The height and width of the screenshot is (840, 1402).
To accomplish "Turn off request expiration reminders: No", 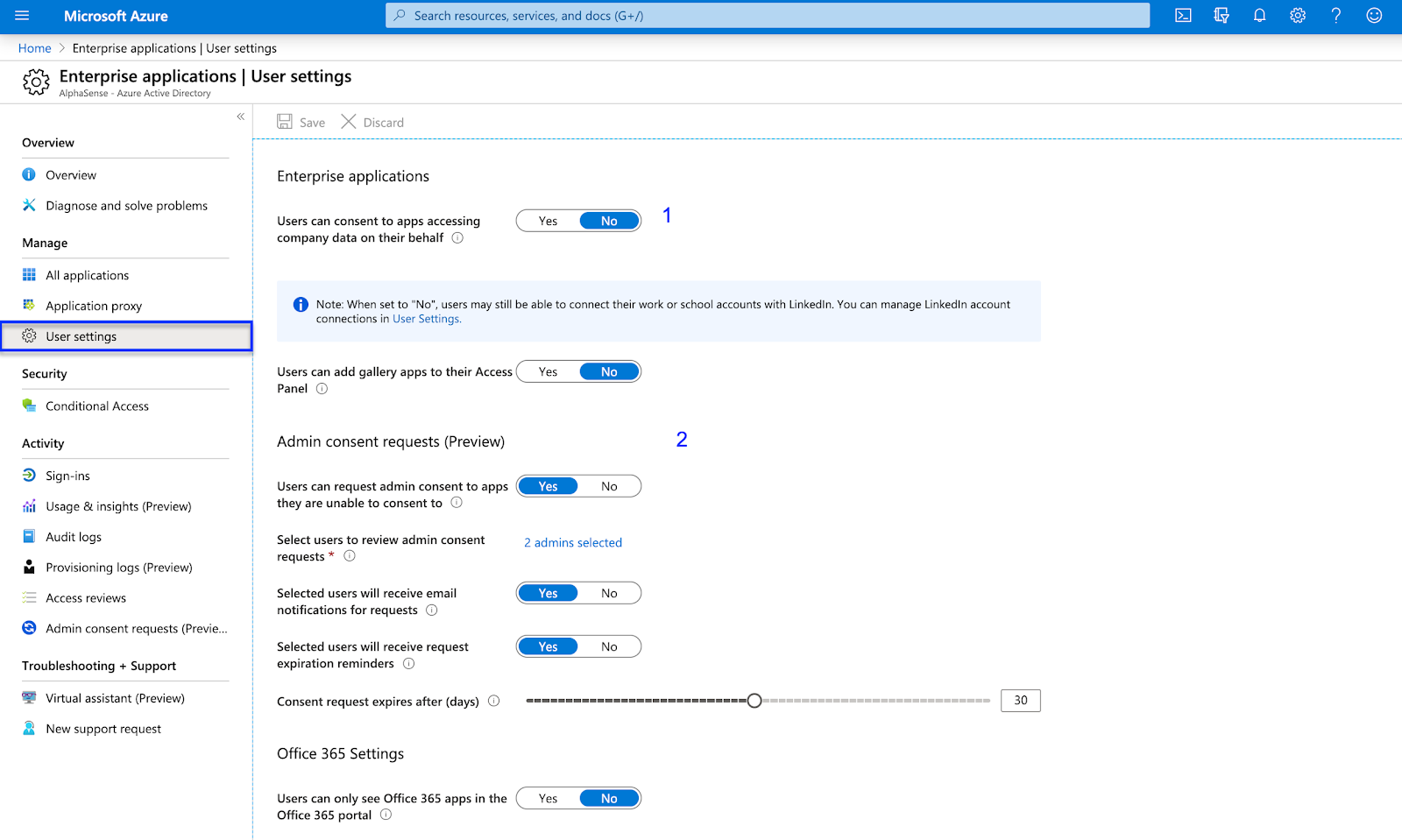I will [609, 646].
